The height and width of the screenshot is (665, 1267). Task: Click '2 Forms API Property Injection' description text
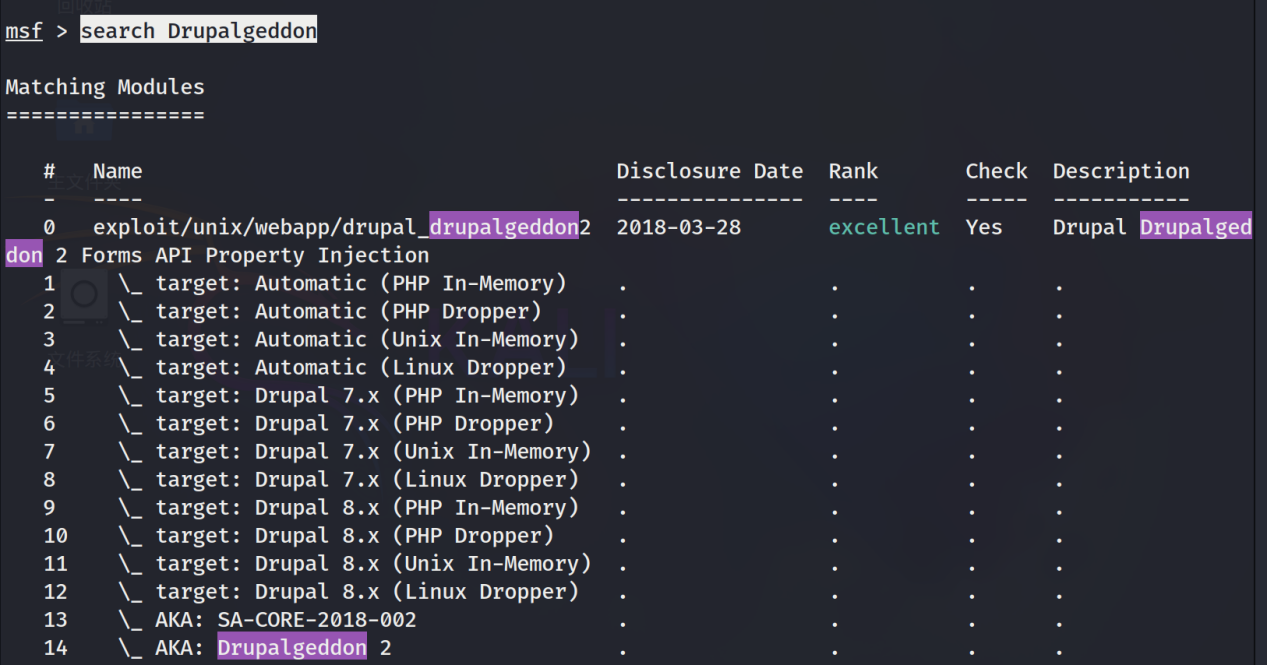point(242,255)
